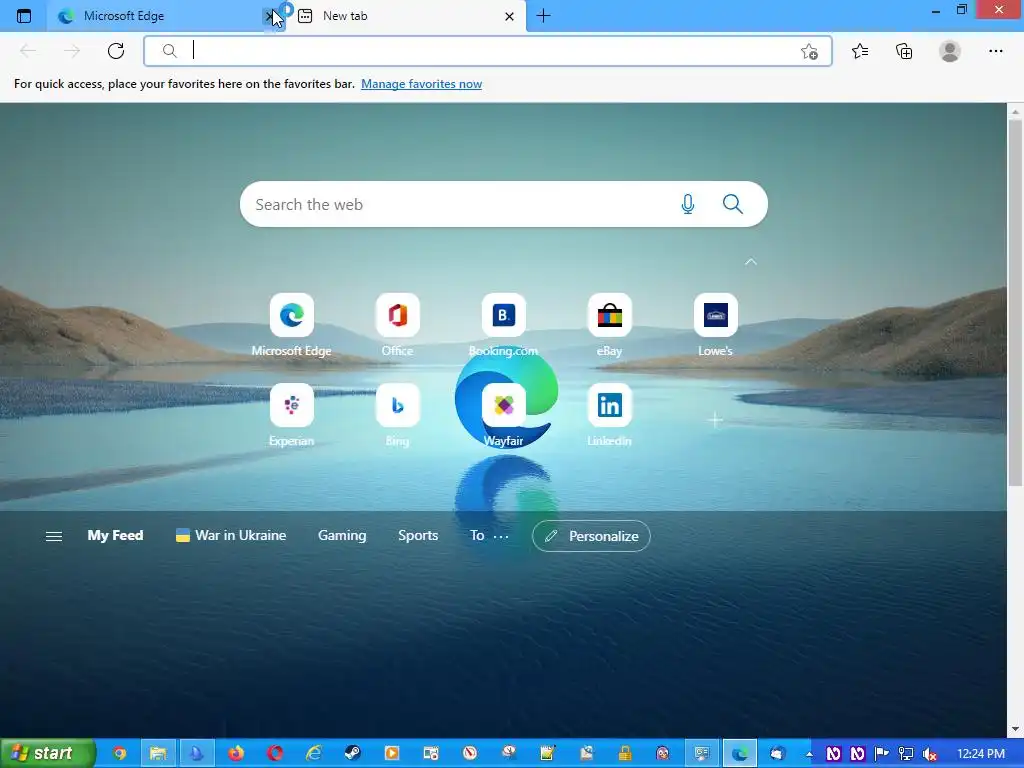Click the taskbar clock 12:24 PM
The image size is (1024, 768).
[981, 754]
